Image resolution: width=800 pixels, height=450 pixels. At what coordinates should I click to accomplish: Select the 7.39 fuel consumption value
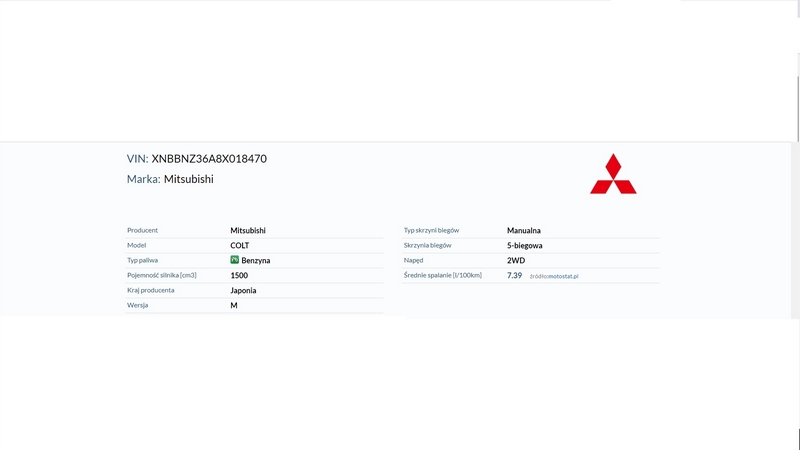click(x=514, y=276)
